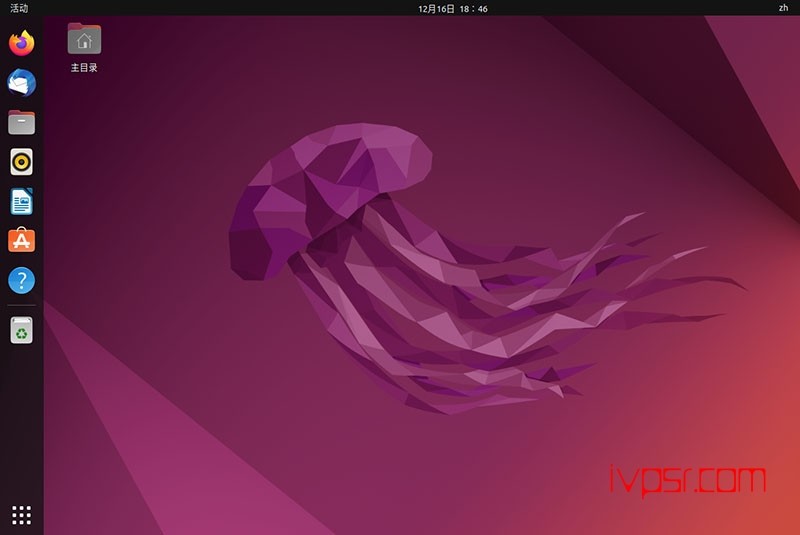Open Thunderbird mail from the dock
This screenshot has height=535, width=800.
pyautogui.click(x=21, y=83)
